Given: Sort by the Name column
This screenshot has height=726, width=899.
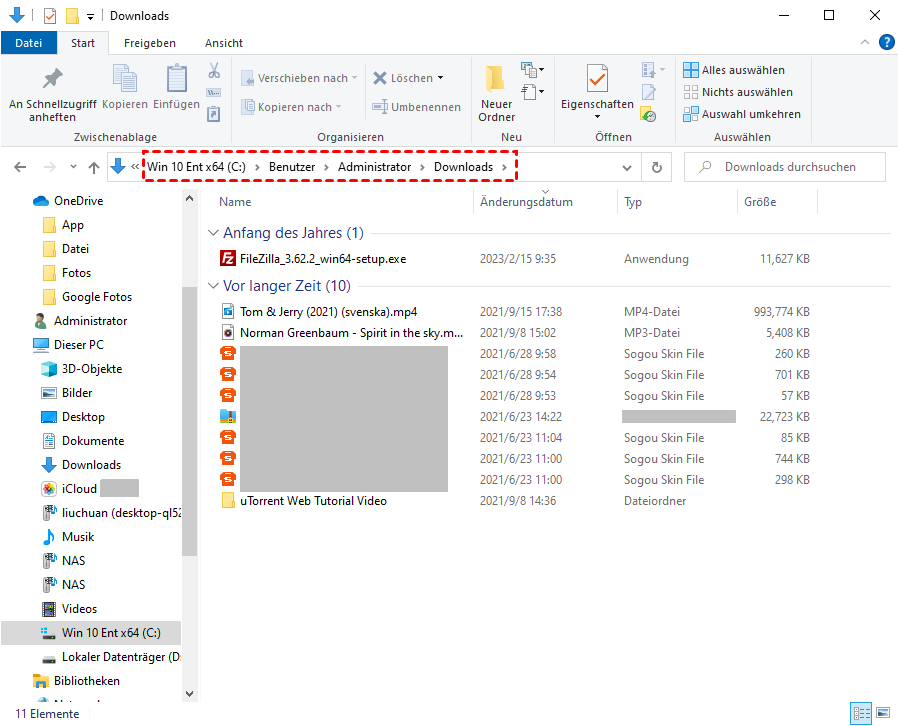Looking at the screenshot, I should coord(235,202).
